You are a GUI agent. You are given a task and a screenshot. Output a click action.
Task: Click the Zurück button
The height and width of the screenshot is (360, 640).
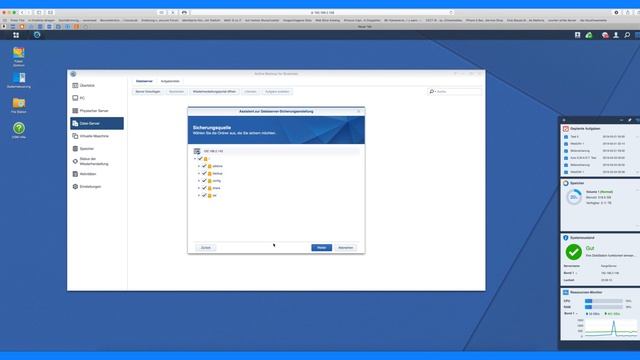(206, 248)
